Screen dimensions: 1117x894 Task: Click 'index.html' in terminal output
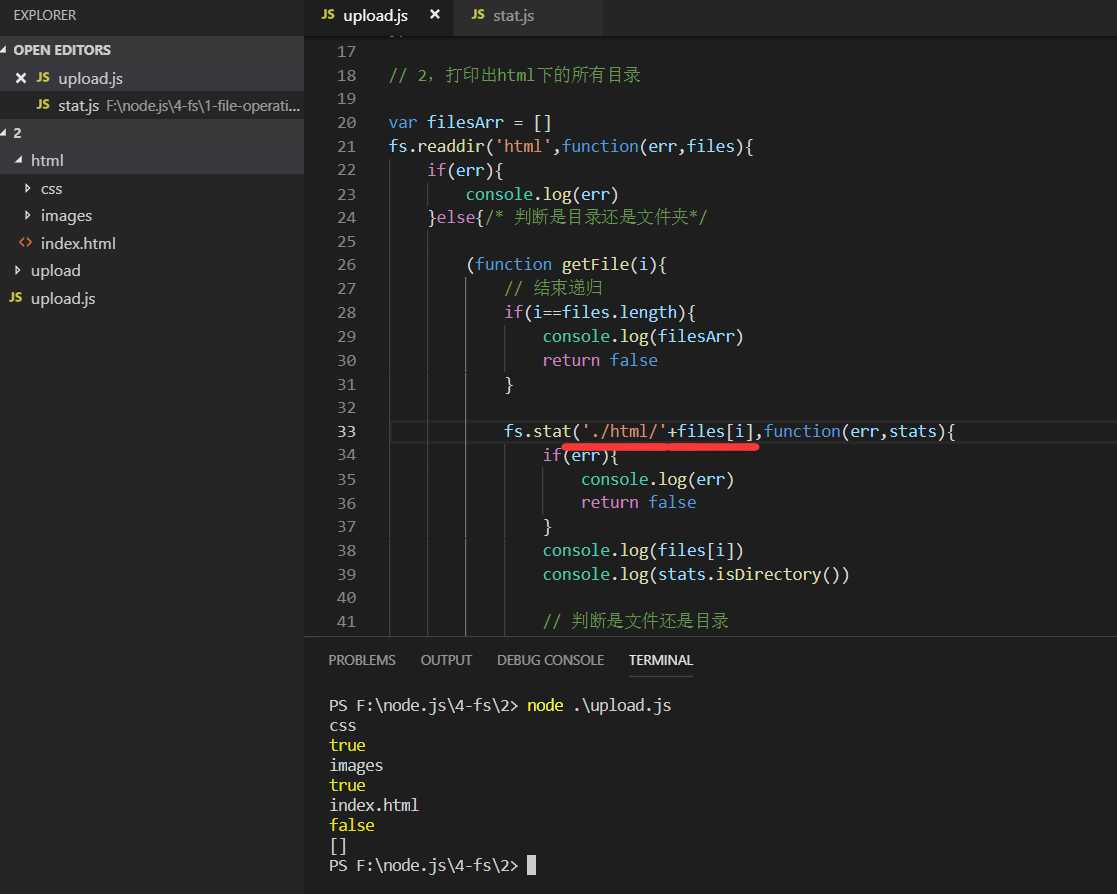(x=374, y=805)
